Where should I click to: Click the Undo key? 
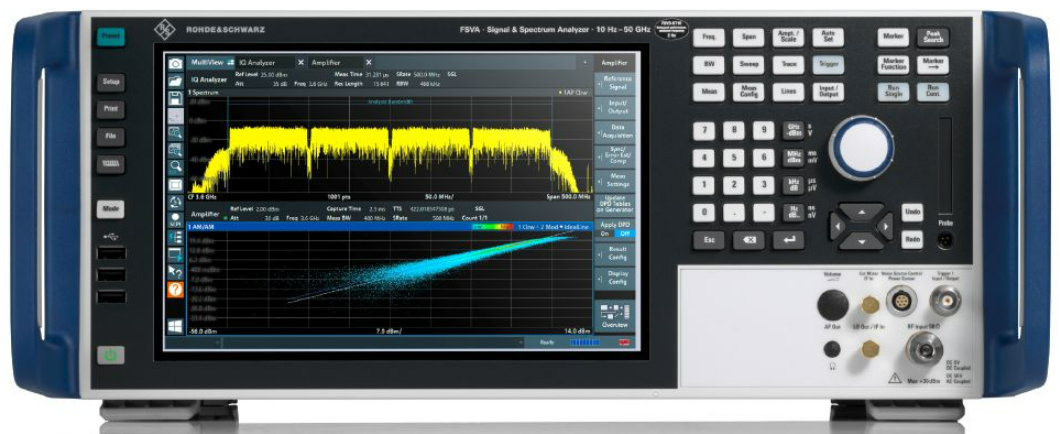(912, 213)
